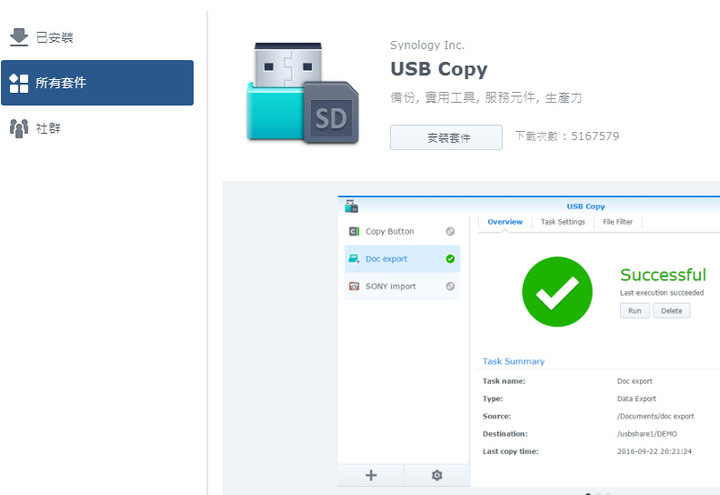Click the Last execution succeeded message
This screenshot has width=720, height=495.
pyautogui.click(x=662, y=292)
